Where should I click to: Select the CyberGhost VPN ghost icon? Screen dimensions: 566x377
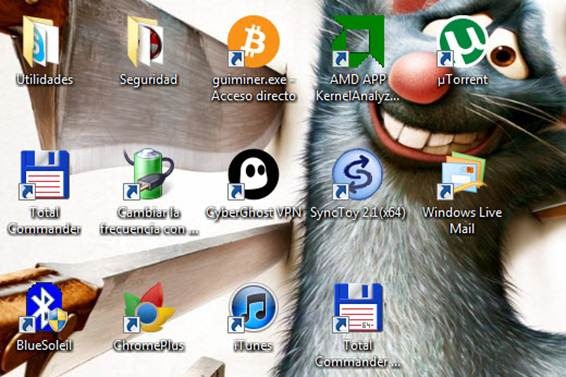pyautogui.click(x=253, y=174)
